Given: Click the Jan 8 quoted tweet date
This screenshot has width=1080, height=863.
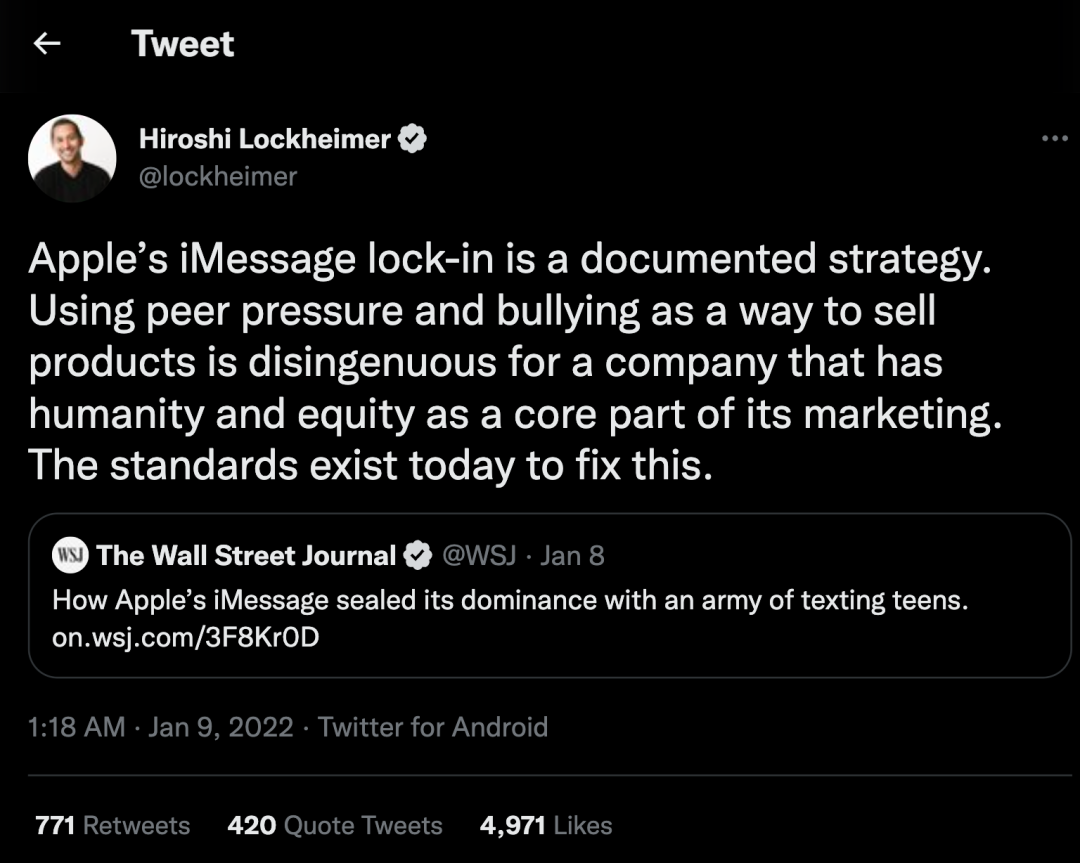Looking at the screenshot, I should 572,555.
